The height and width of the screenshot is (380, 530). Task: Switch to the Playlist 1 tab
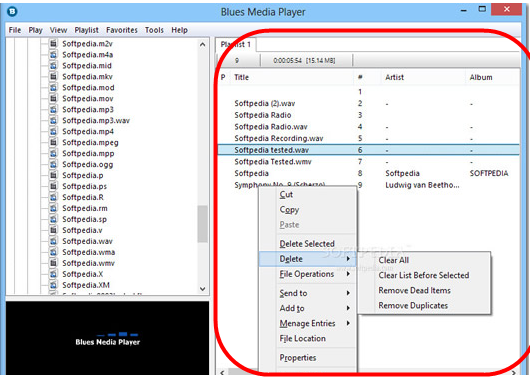coord(236,44)
